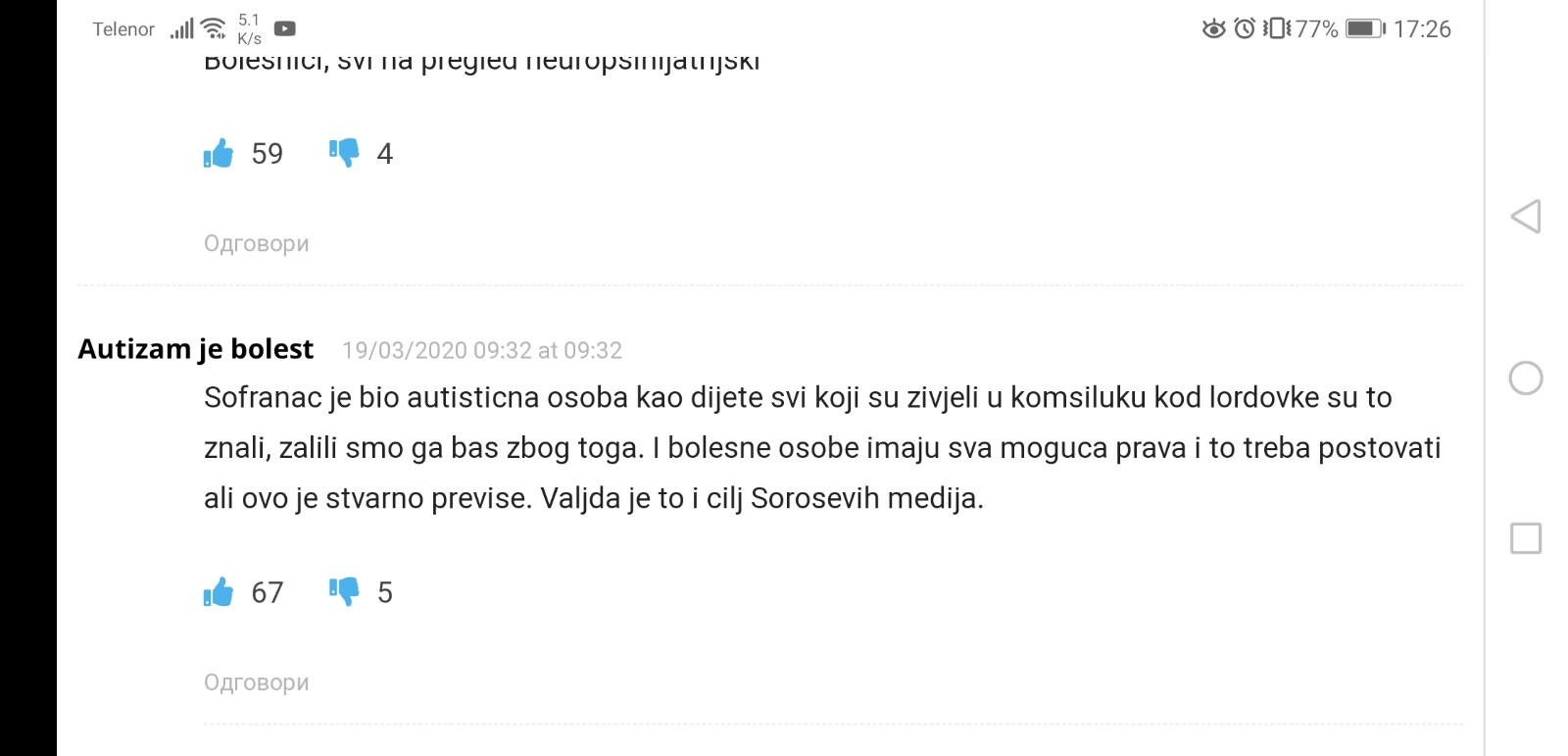Click Одговори under the Sofranac comment
The image size is (1568, 756).
tap(256, 682)
